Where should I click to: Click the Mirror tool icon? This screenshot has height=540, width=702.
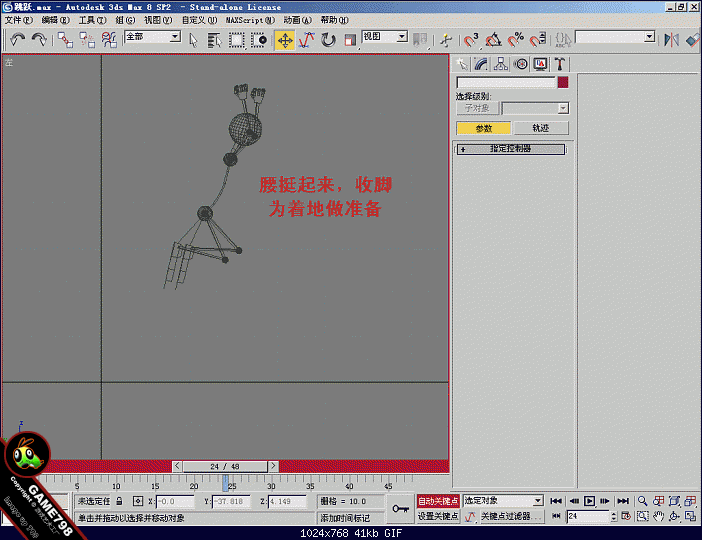pos(671,40)
